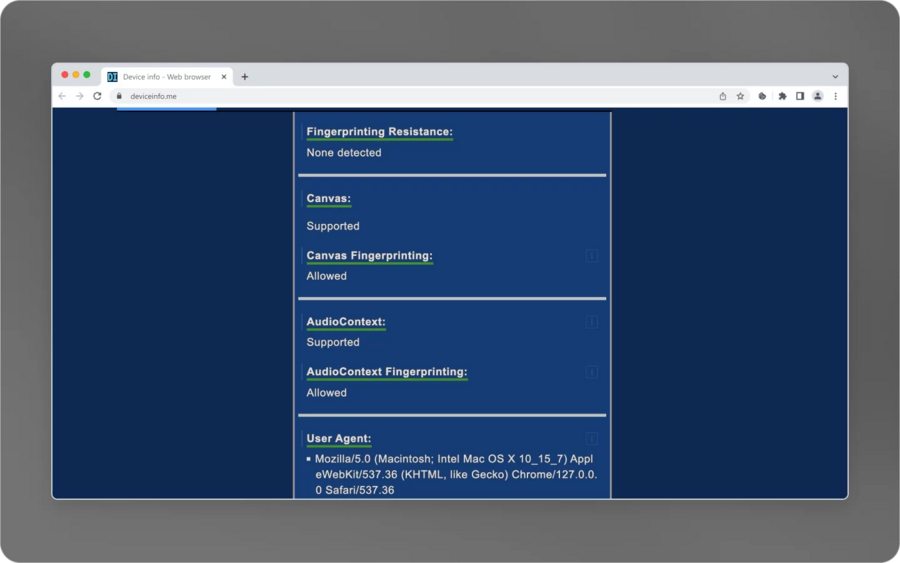Viewport: 900px width, 563px height.
Task: Click info icon beside User Agent
Action: 591,438
